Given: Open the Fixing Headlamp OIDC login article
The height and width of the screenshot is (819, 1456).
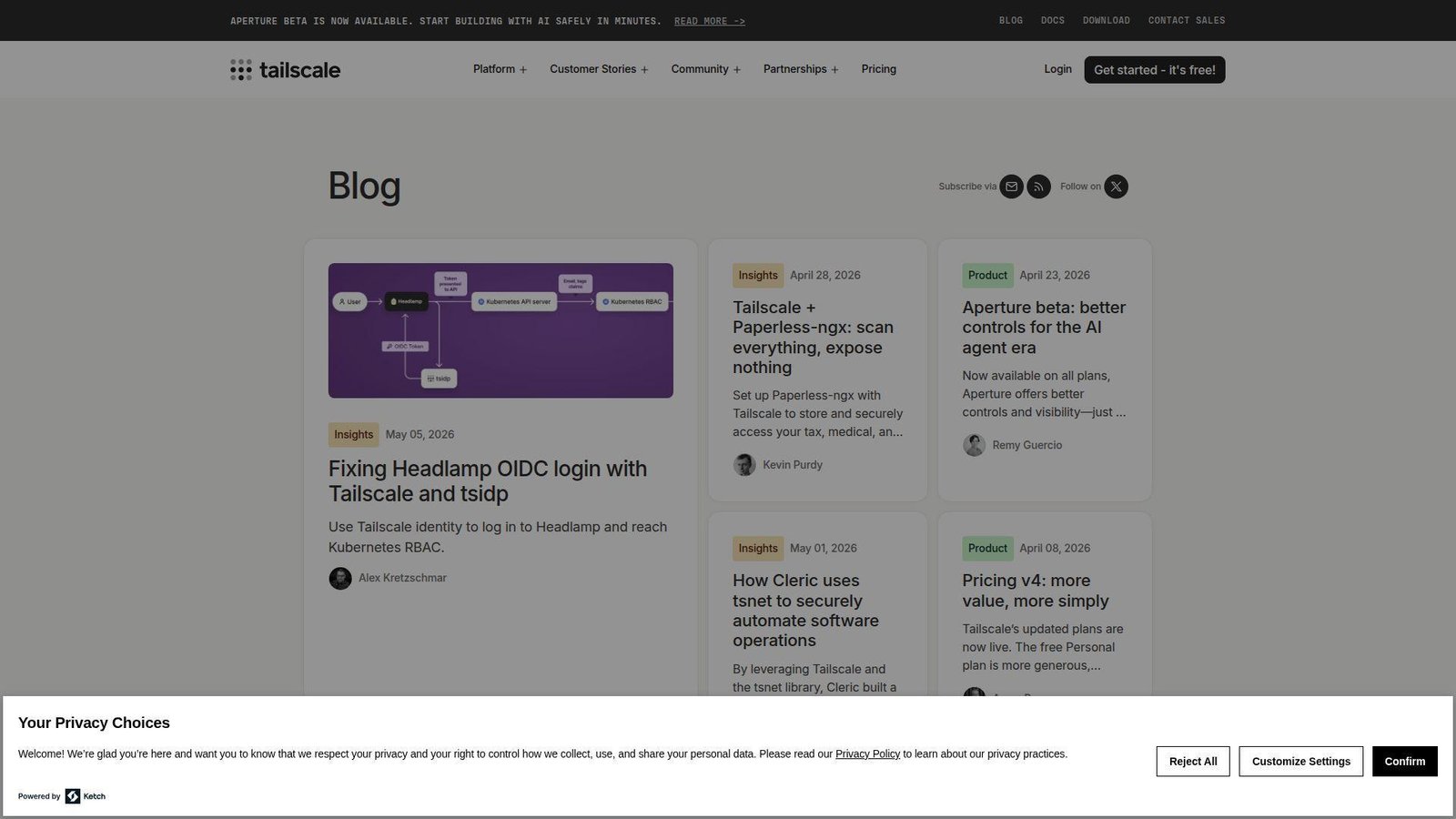Looking at the screenshot, I should 488,481.
